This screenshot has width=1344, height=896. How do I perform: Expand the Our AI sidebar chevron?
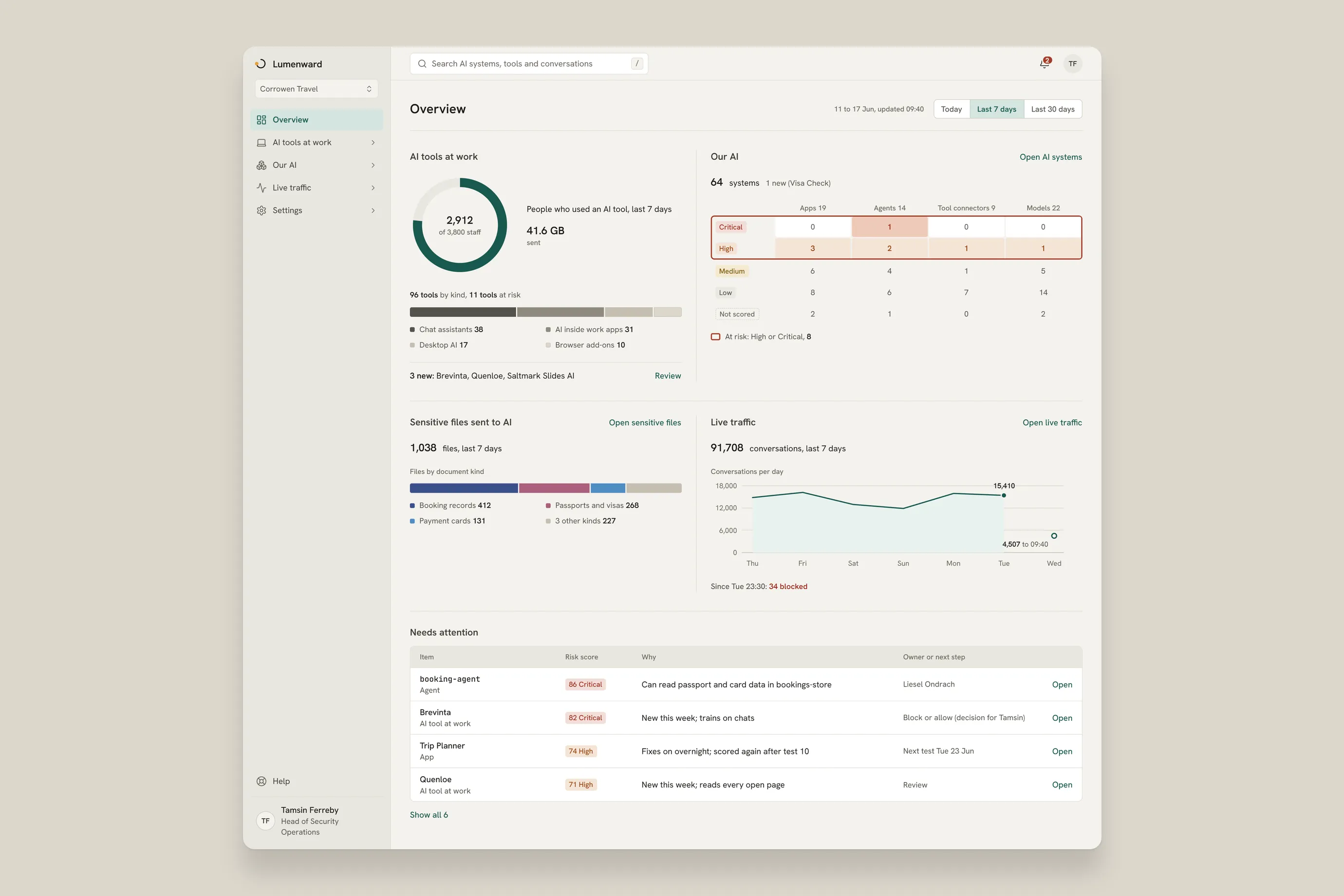tap(373, 165)
